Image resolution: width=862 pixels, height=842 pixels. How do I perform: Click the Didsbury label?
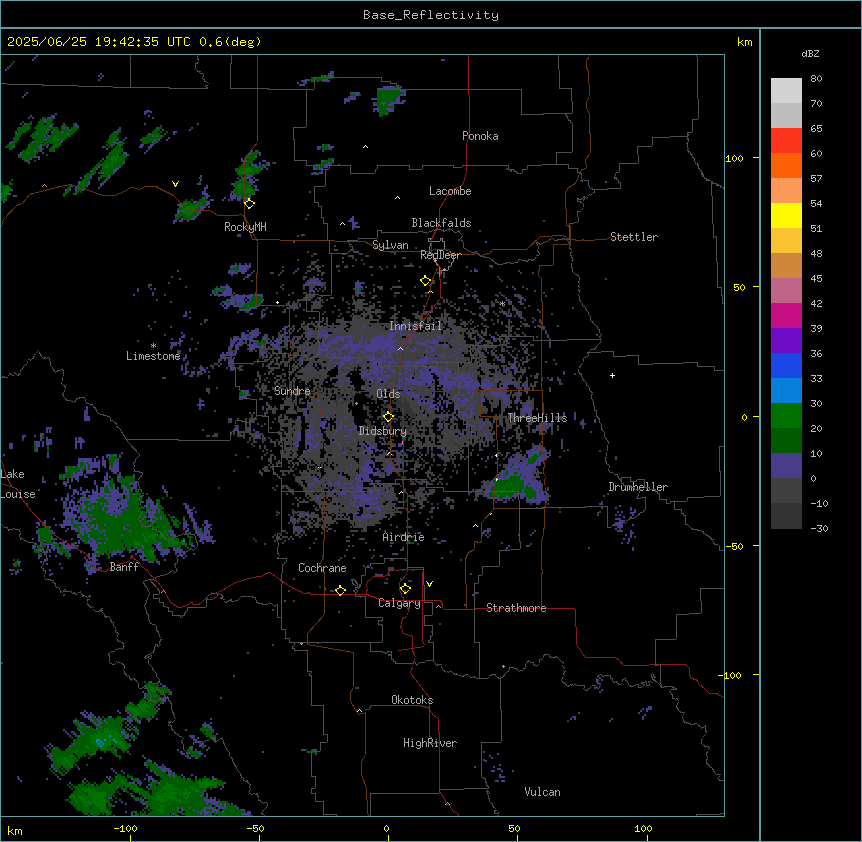pos(383,431)
